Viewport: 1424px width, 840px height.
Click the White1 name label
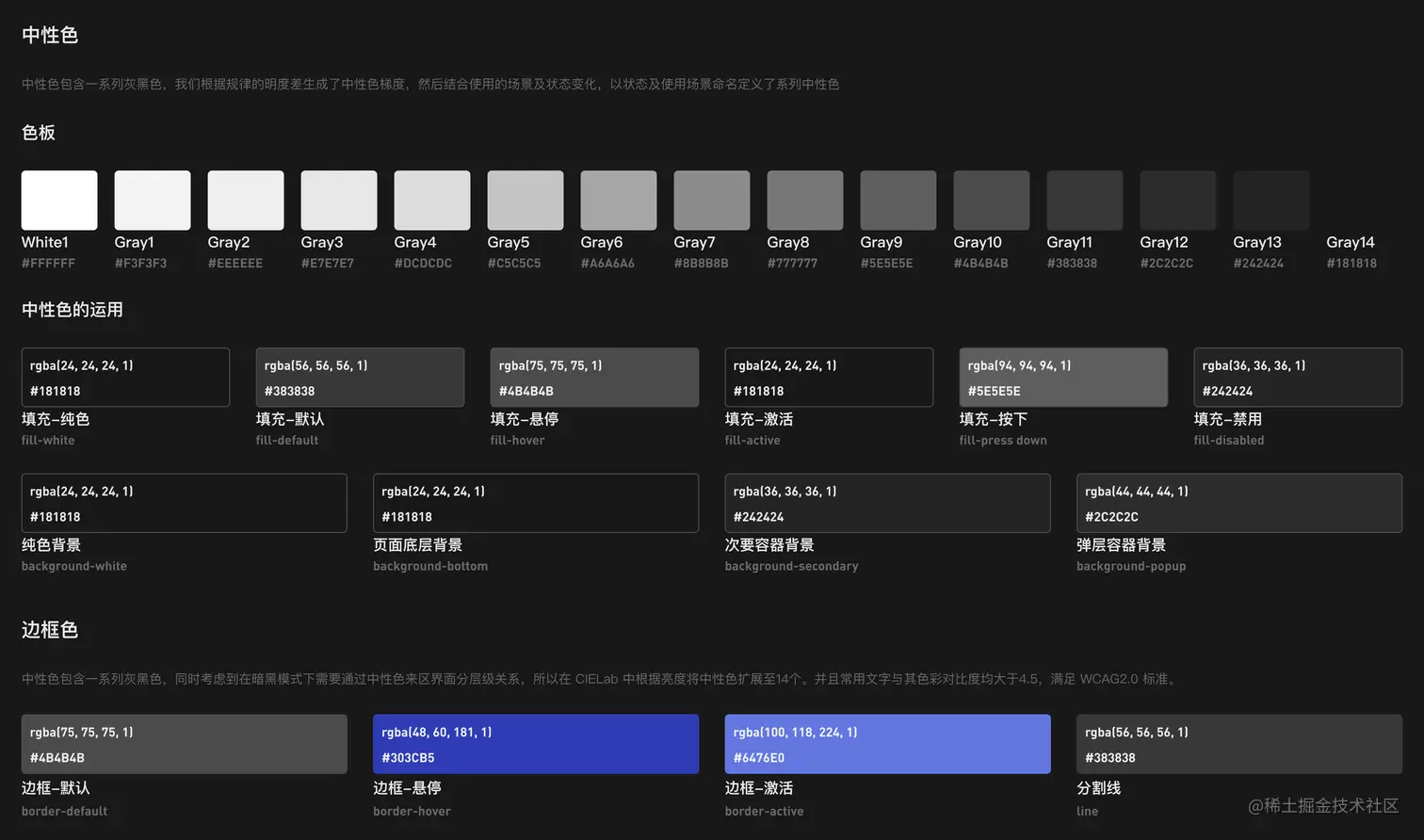pos(45,243)
